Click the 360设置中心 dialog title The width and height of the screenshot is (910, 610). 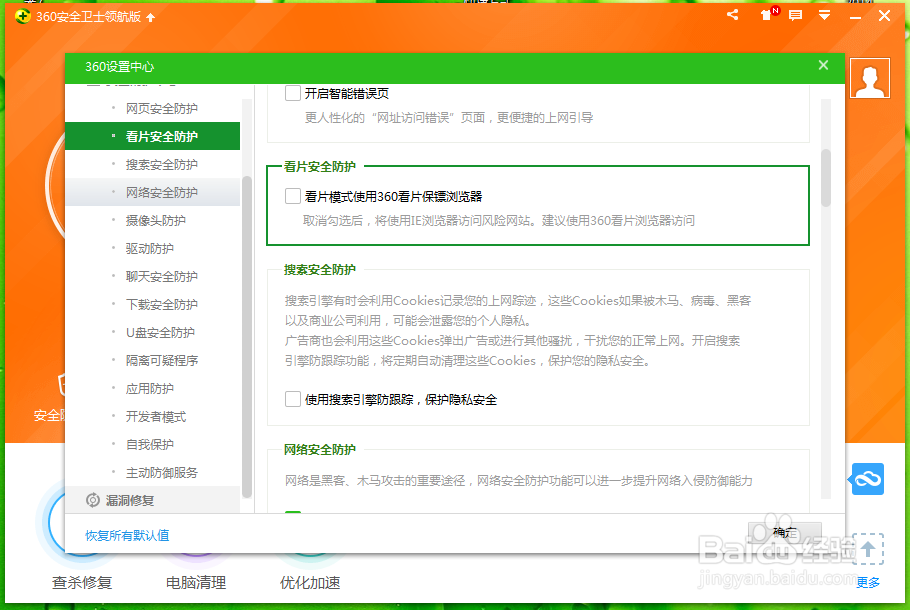coord(120,67)
